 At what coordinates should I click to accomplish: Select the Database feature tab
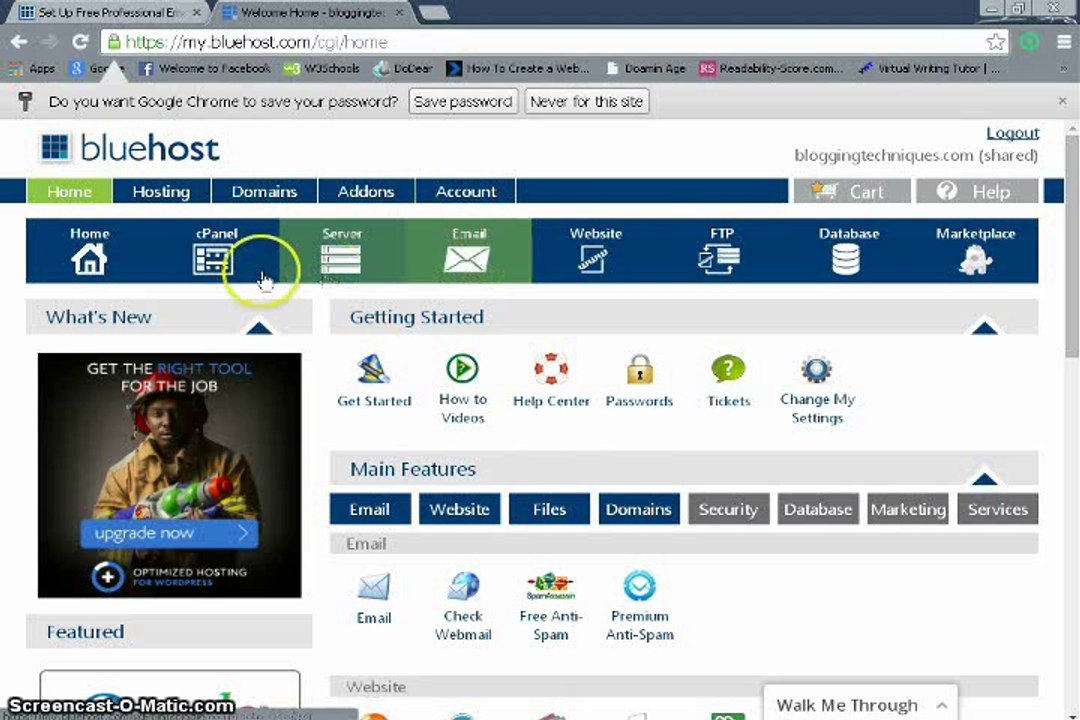click(818, 509)
